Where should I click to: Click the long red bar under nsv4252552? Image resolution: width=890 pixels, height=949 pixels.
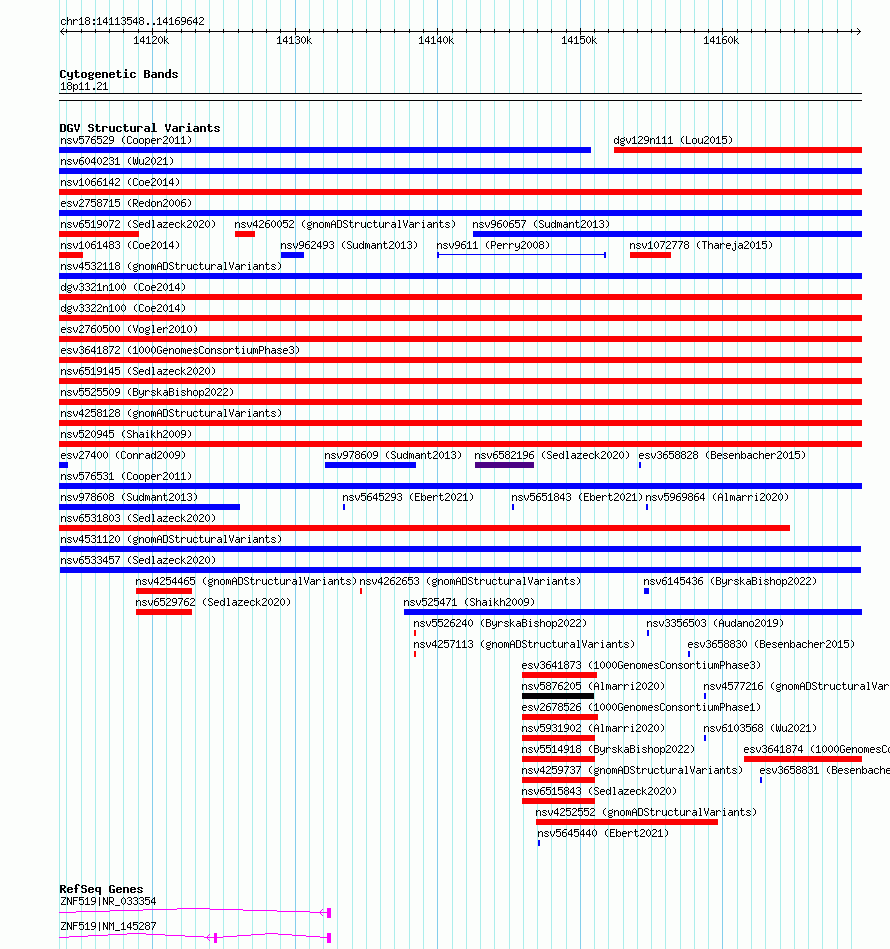(627, 822)
